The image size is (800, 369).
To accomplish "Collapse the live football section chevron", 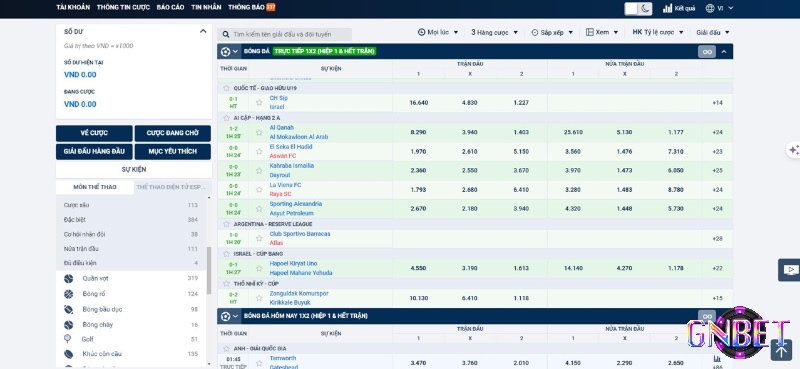I will click(x=723, y=52).
